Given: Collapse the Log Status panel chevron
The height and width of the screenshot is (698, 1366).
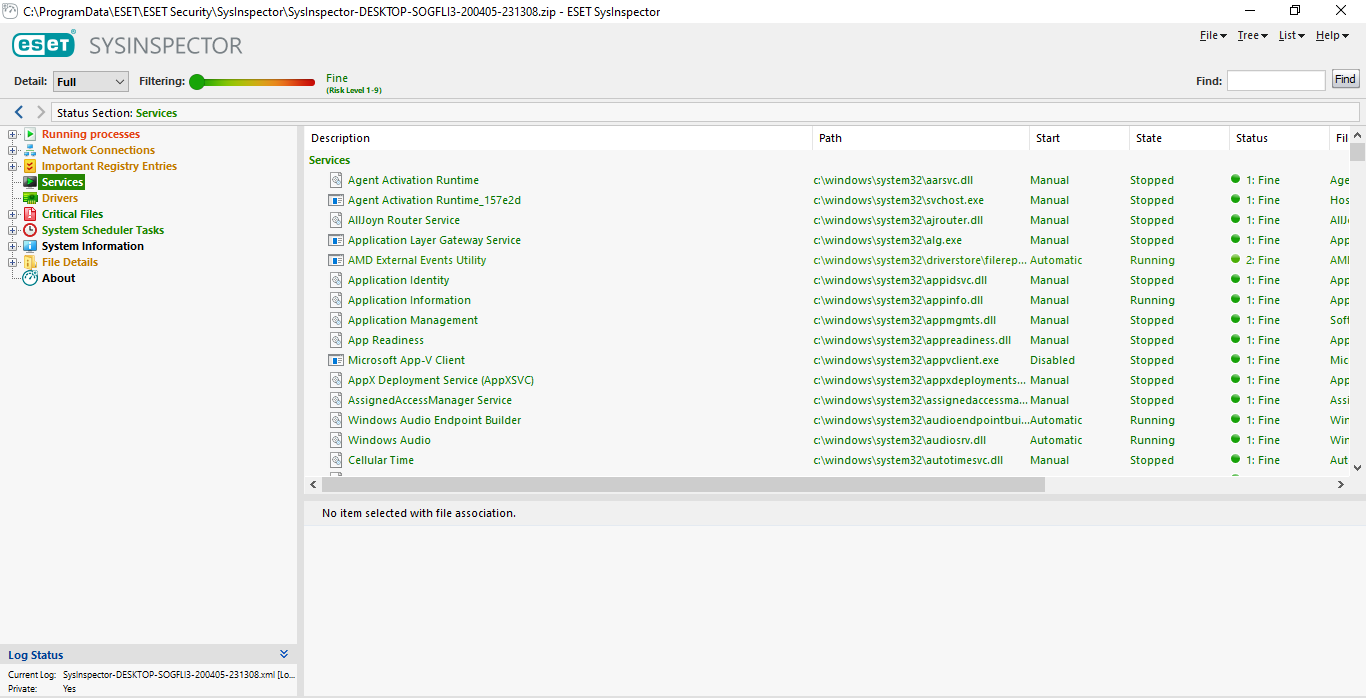Looking at the screenshot, I should pos(284,654).
